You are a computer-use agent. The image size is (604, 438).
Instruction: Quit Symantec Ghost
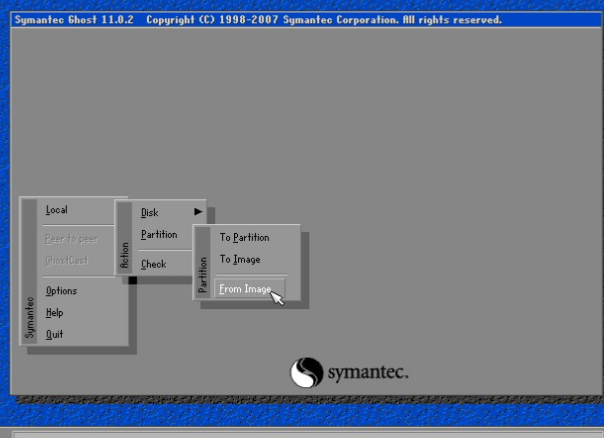(55, 334)
